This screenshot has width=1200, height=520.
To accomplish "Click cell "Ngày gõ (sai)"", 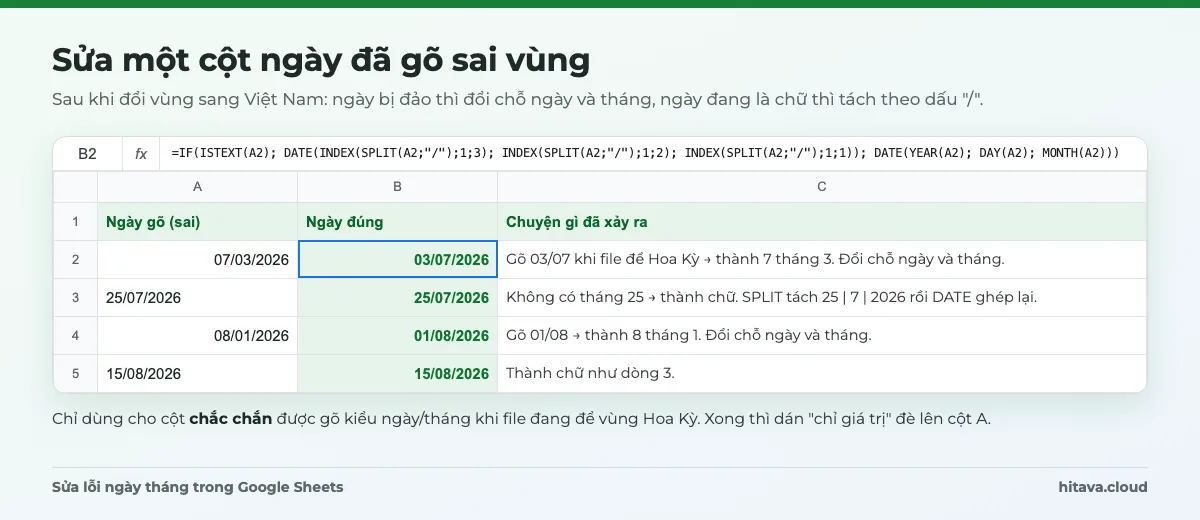I will click(x=197, y=222).
